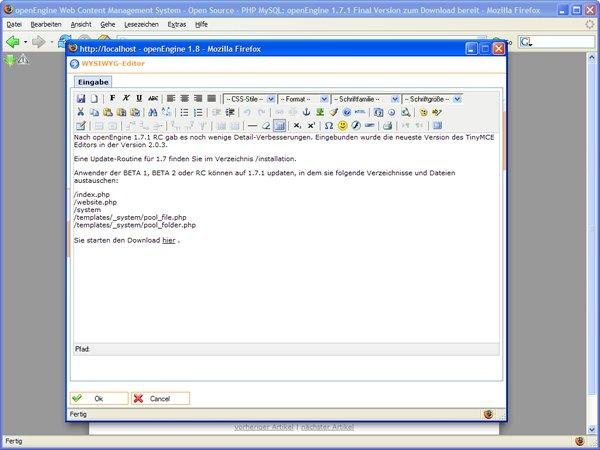Open the HTML source editor icon
Screen dimensions: 600x450
coord(360,112)
